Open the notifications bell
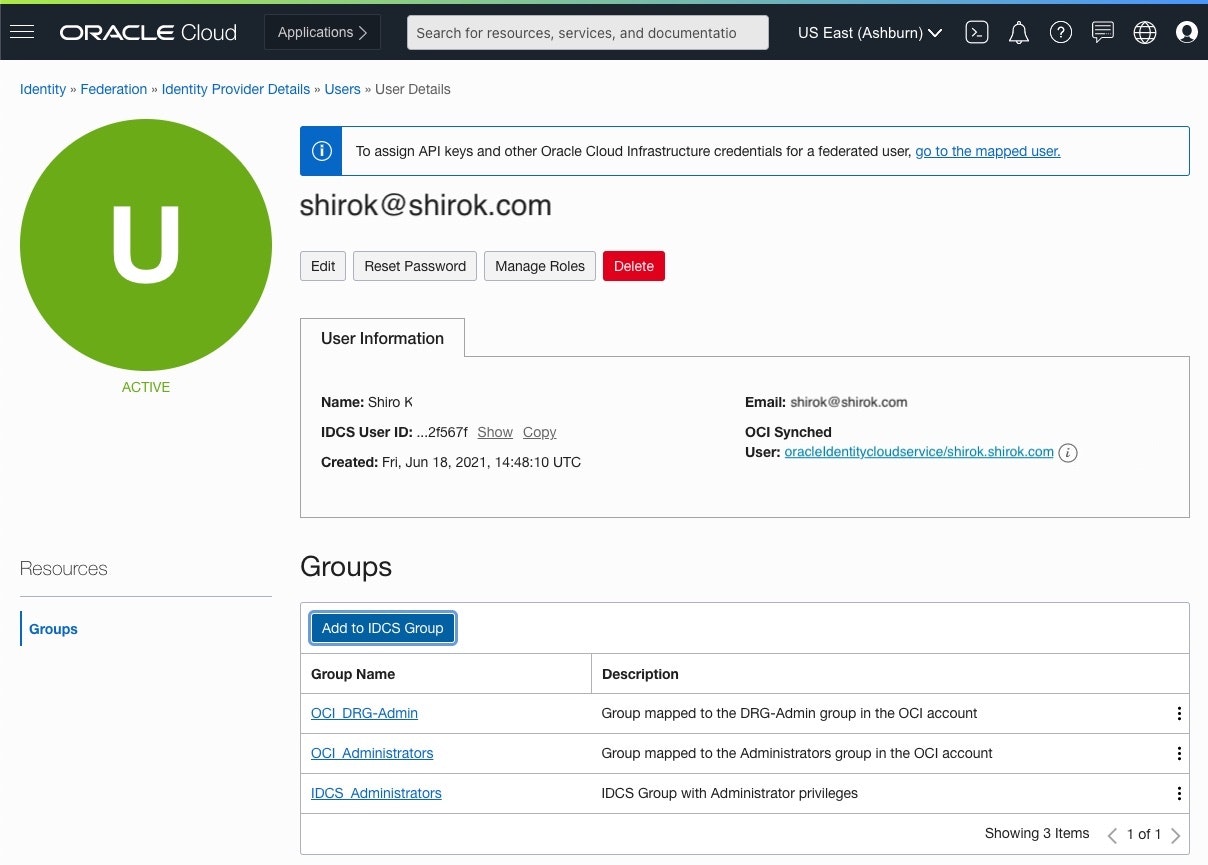 (x=1019, y=33)
